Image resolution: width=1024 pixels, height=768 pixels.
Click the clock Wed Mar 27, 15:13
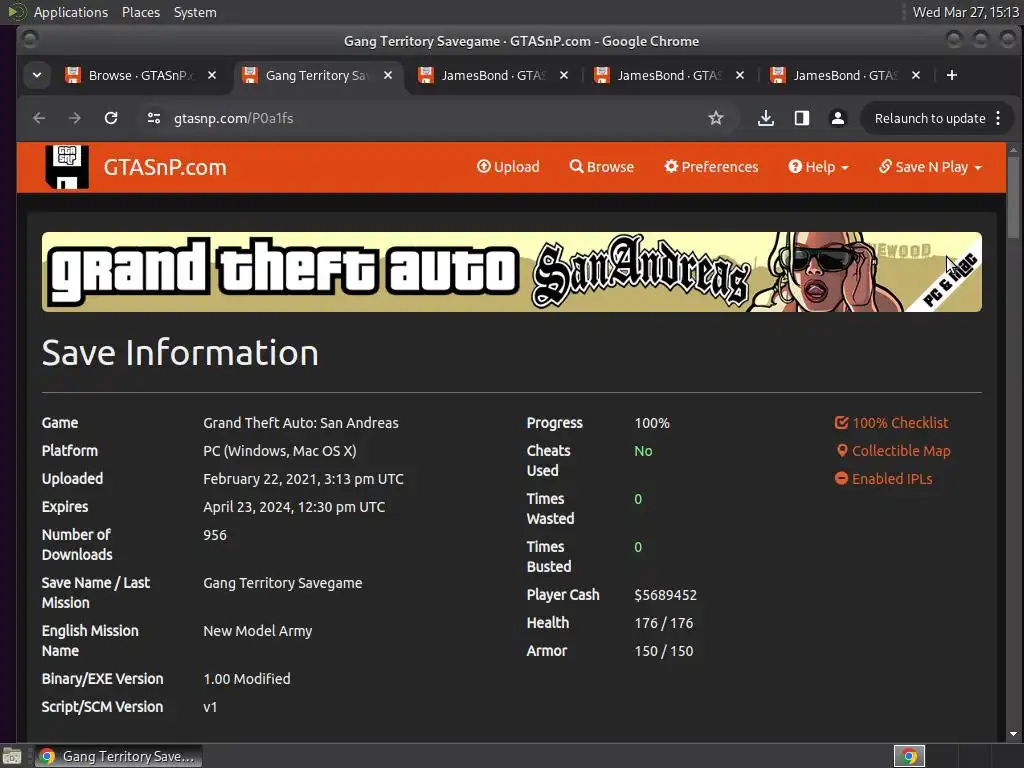point(965,12)
